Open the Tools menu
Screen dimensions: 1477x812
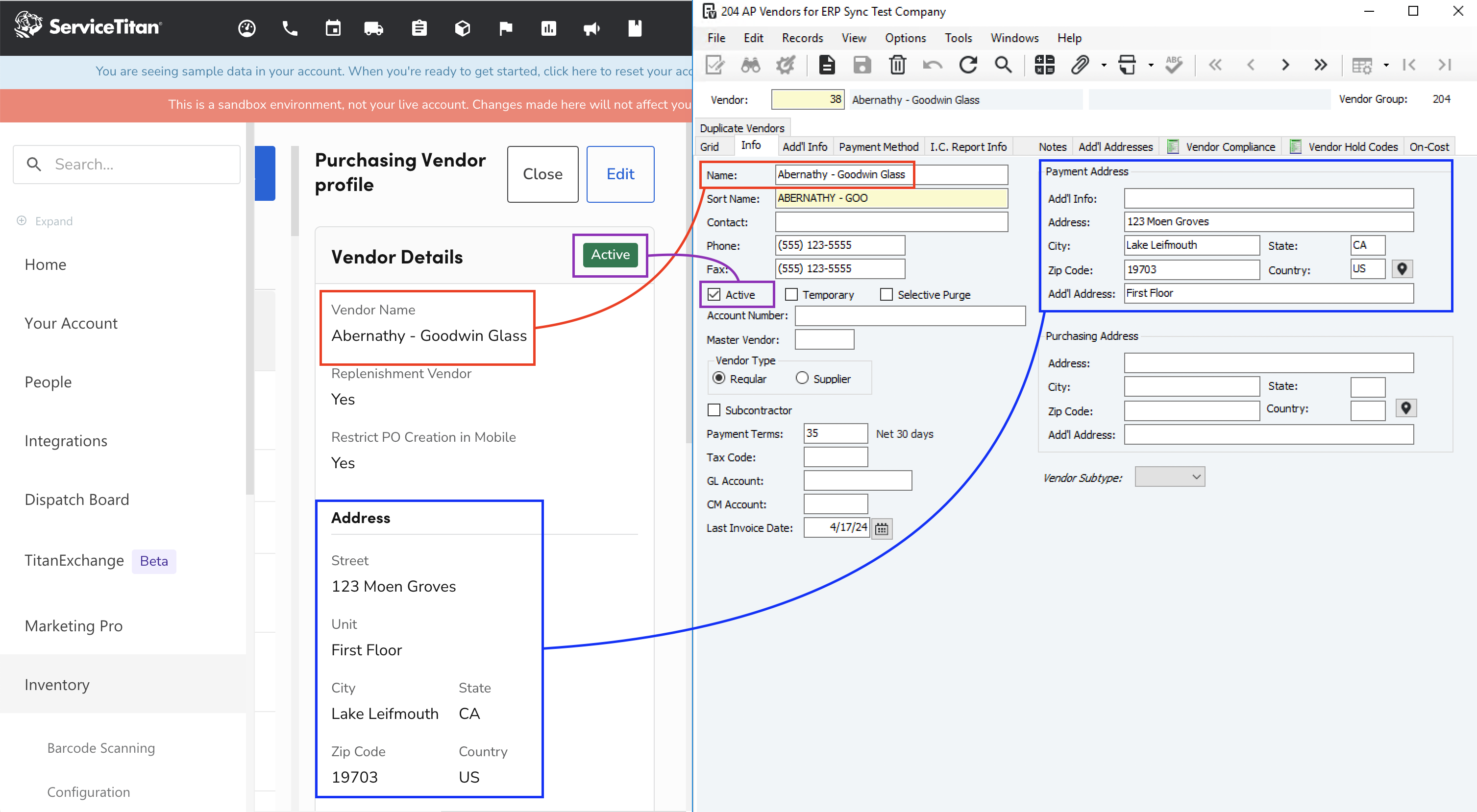pos(958,38)
